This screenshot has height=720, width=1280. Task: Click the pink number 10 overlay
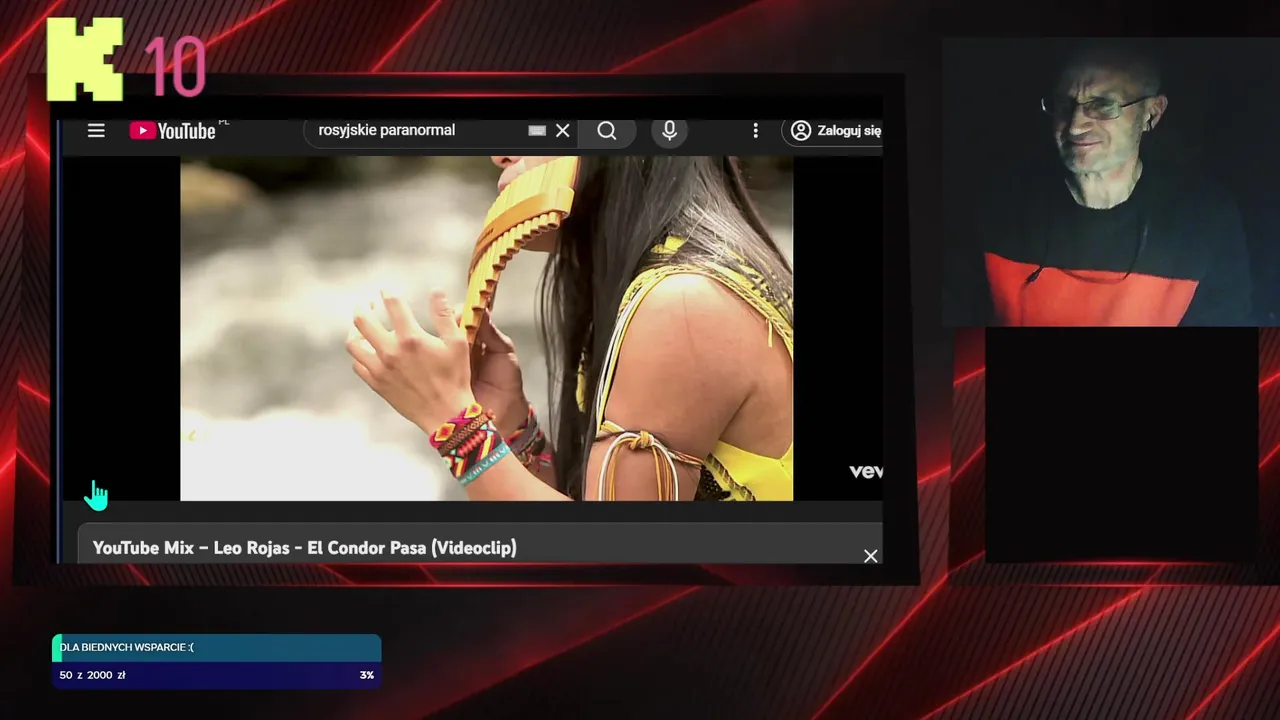point(175,68)
